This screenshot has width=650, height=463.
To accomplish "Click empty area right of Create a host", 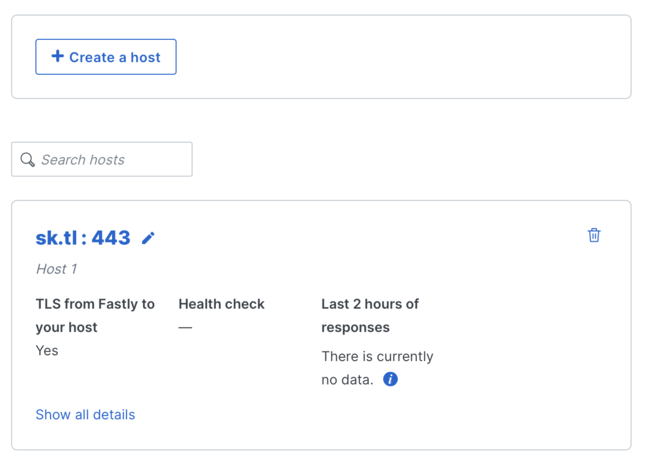I will 400,57.
